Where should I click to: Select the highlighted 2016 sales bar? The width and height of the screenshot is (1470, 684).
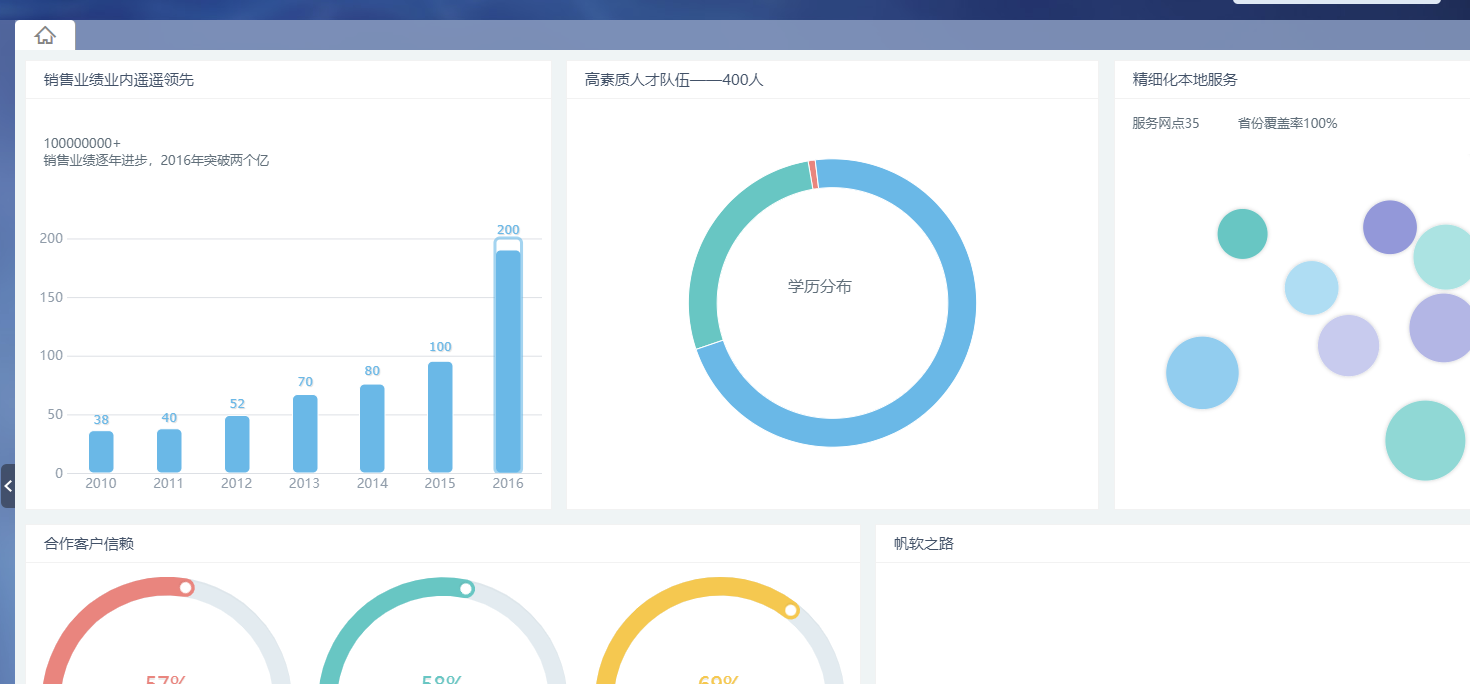(508, 355)
